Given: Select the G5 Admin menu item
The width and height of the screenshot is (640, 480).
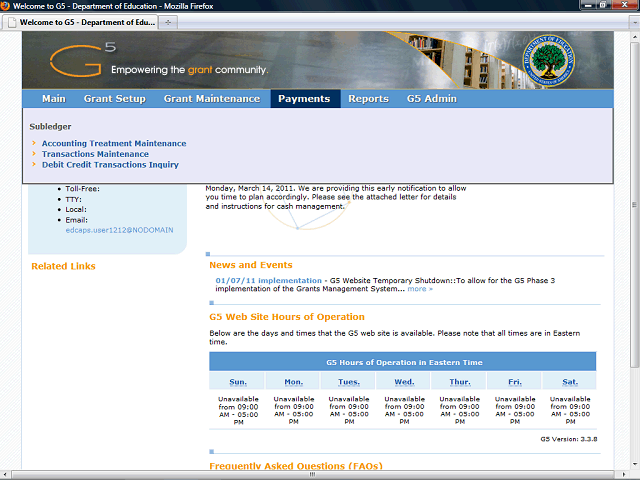Looking at the screenshot, I should pyautogui.click(x=431, y=99).
